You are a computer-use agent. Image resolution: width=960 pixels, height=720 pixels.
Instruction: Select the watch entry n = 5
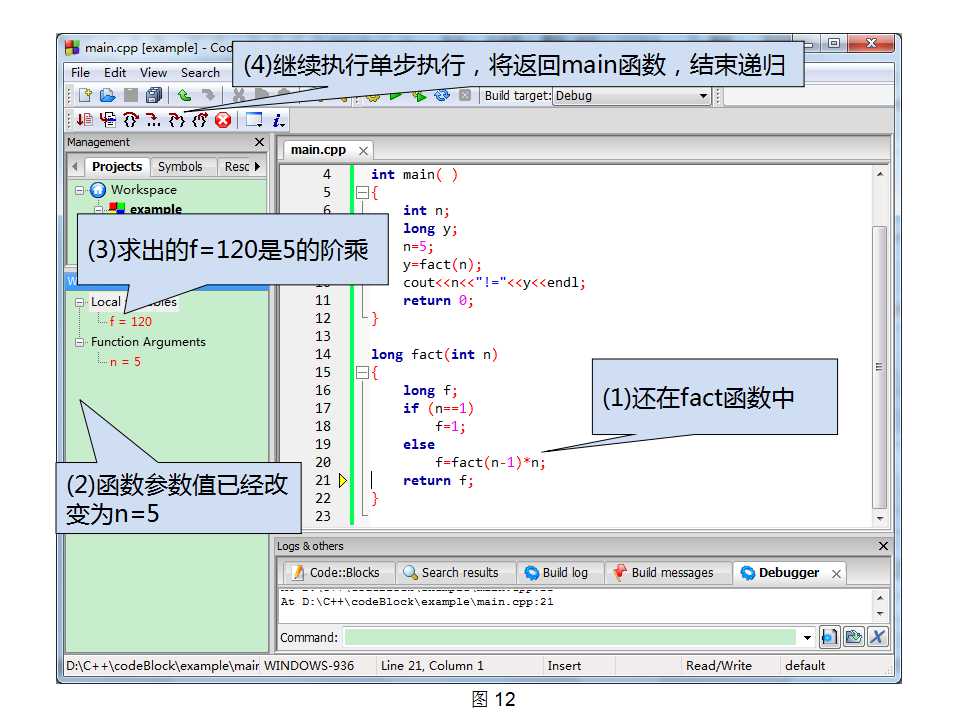point(125,362)
